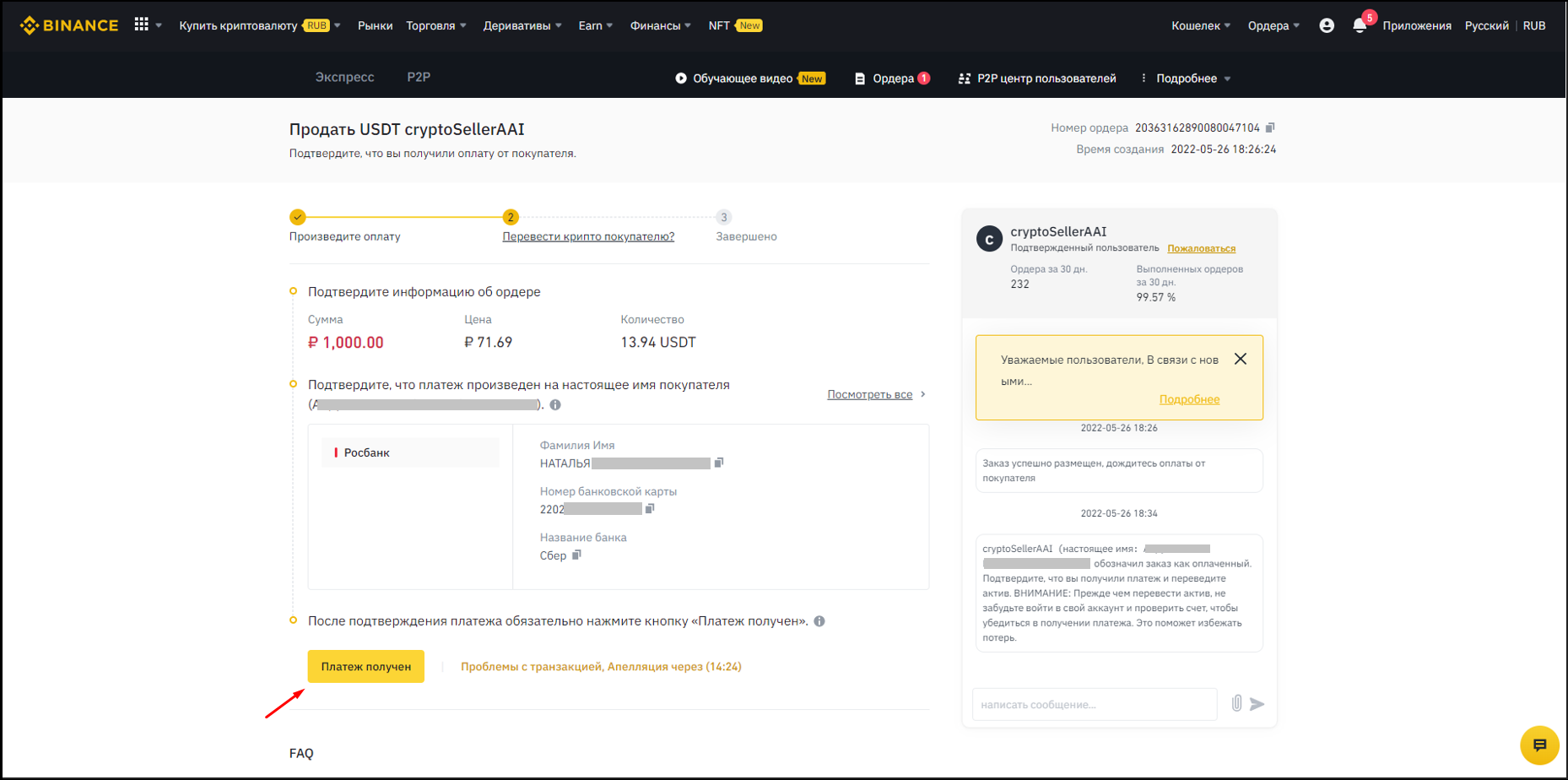Select the Росбанк payment method tab
This screenshot has width=1568, height=780.
pos(410,452)
